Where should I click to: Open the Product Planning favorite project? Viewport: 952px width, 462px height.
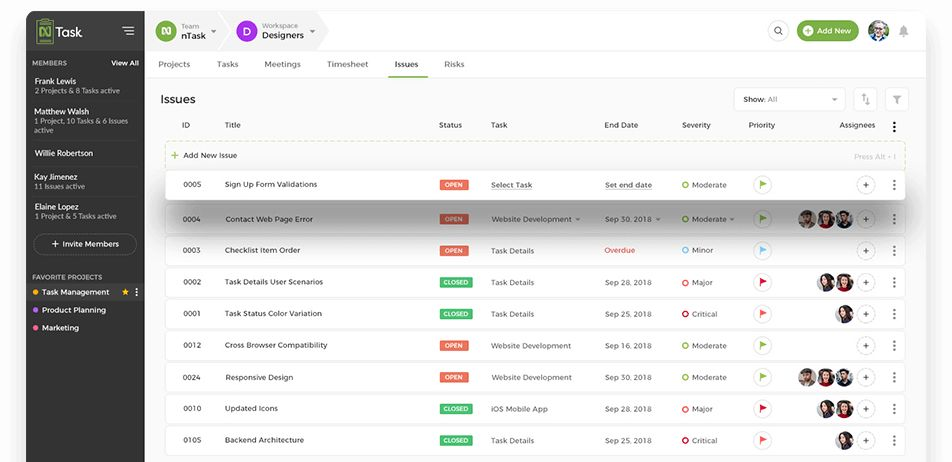point(73,310)
